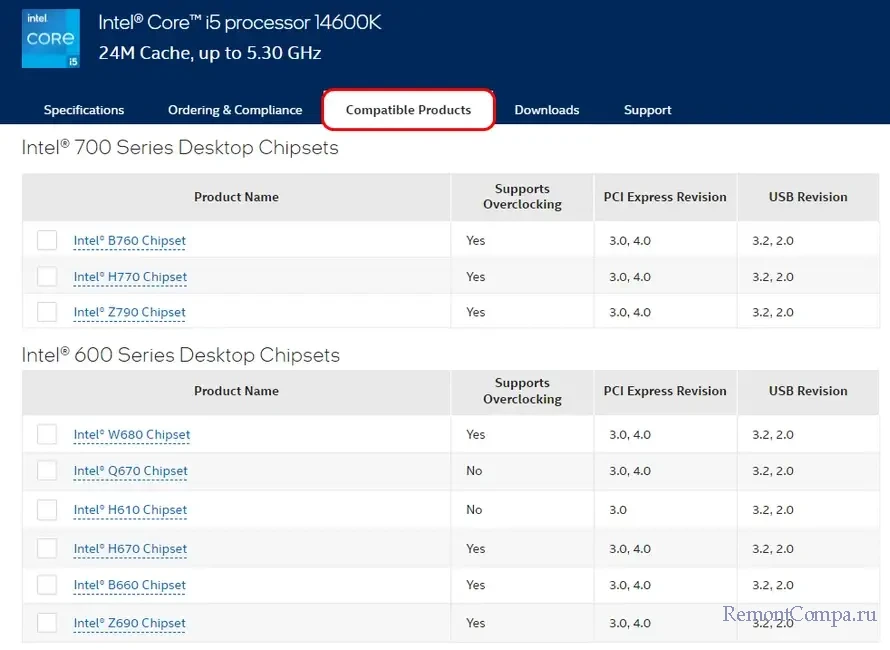
Task: Visit the Intel B660 Chipset link
Action: point(129,585)
